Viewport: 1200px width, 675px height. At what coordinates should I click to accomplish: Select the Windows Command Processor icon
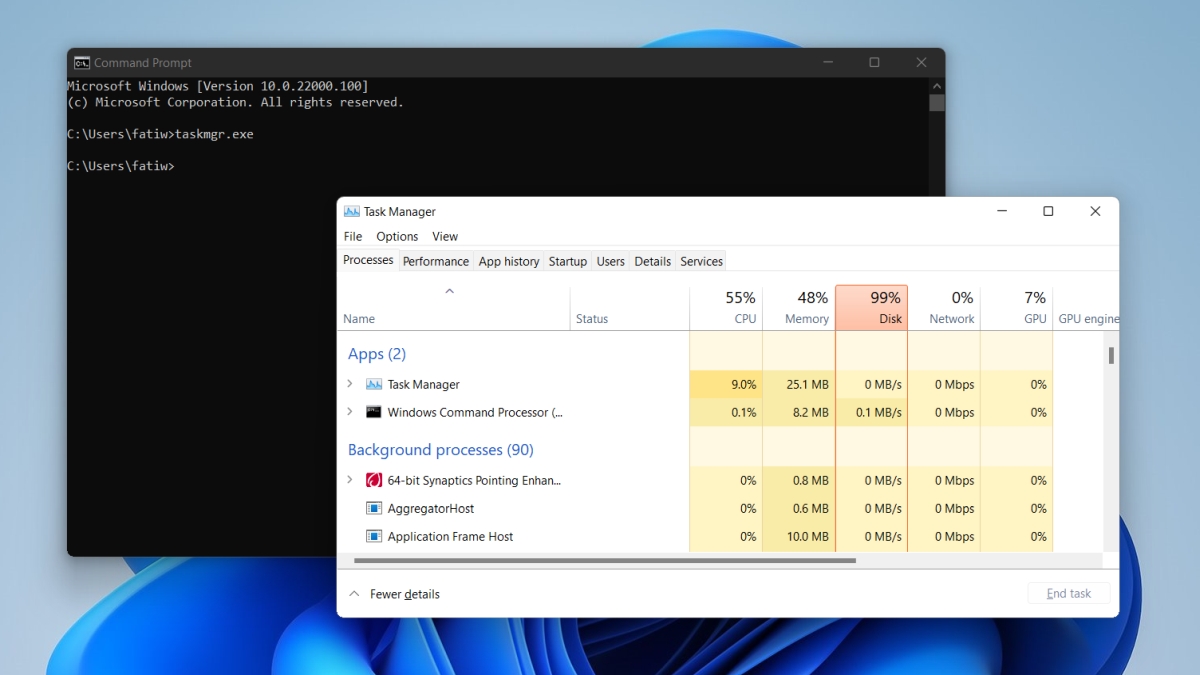(x=373, y=412)
